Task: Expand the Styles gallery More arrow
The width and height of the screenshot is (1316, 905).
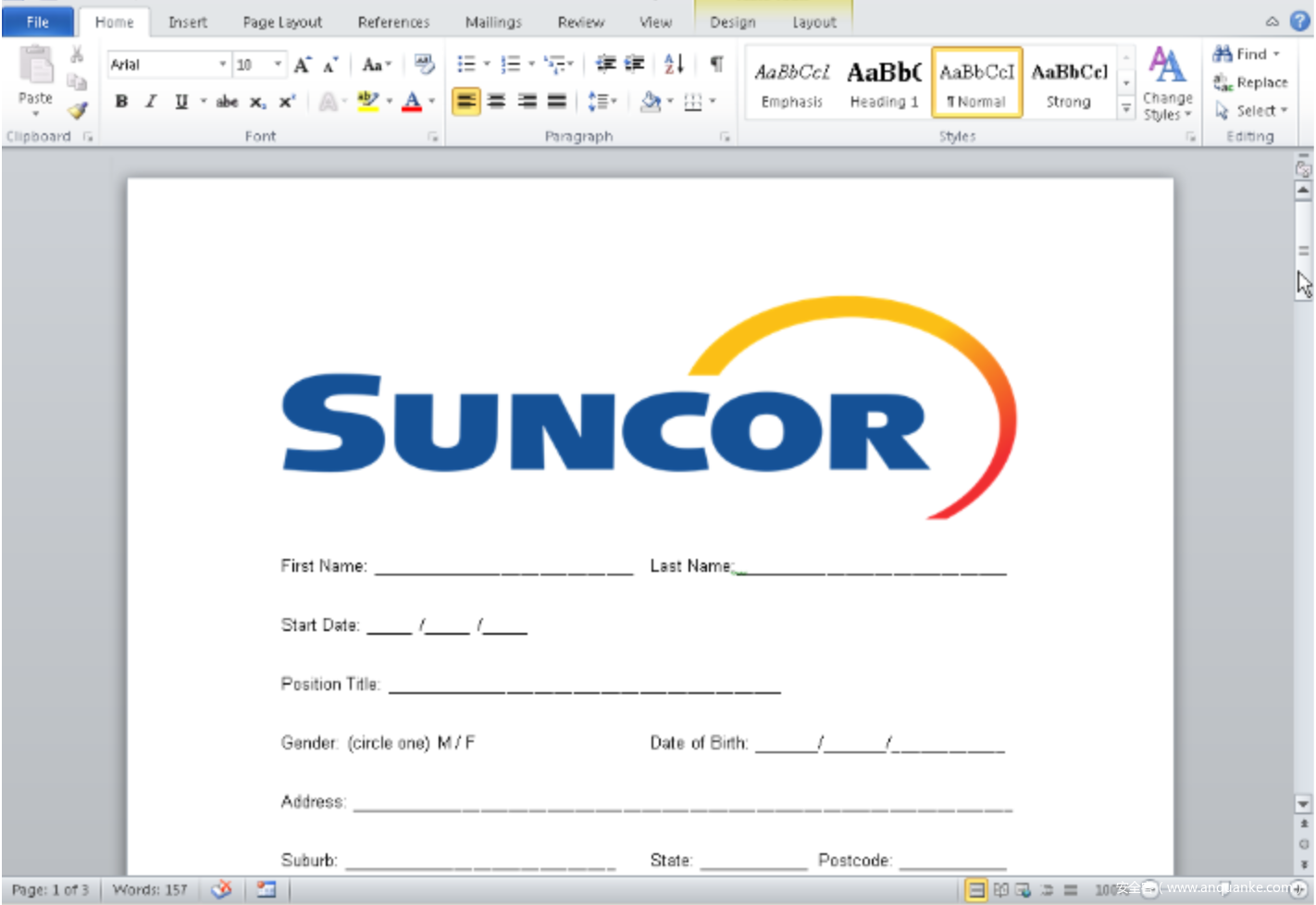Action: coord(1126,108)
